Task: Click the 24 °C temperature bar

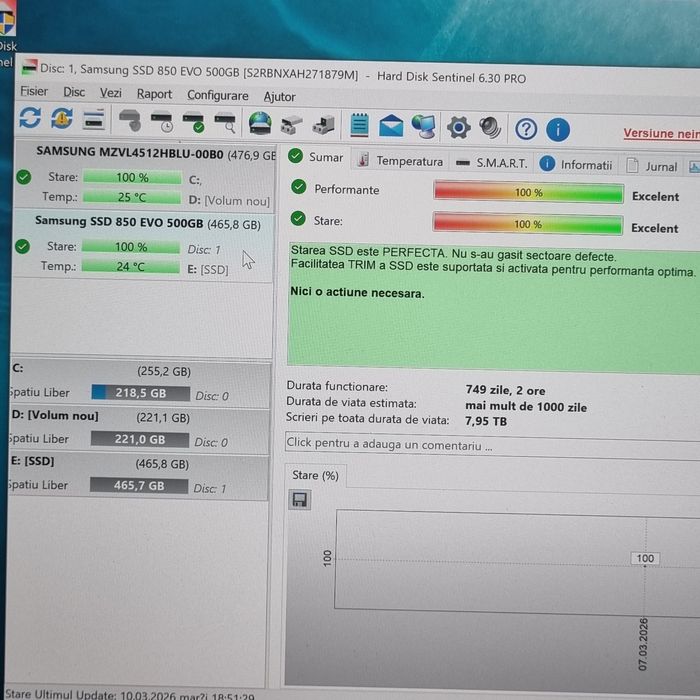Action: (131, 267)
